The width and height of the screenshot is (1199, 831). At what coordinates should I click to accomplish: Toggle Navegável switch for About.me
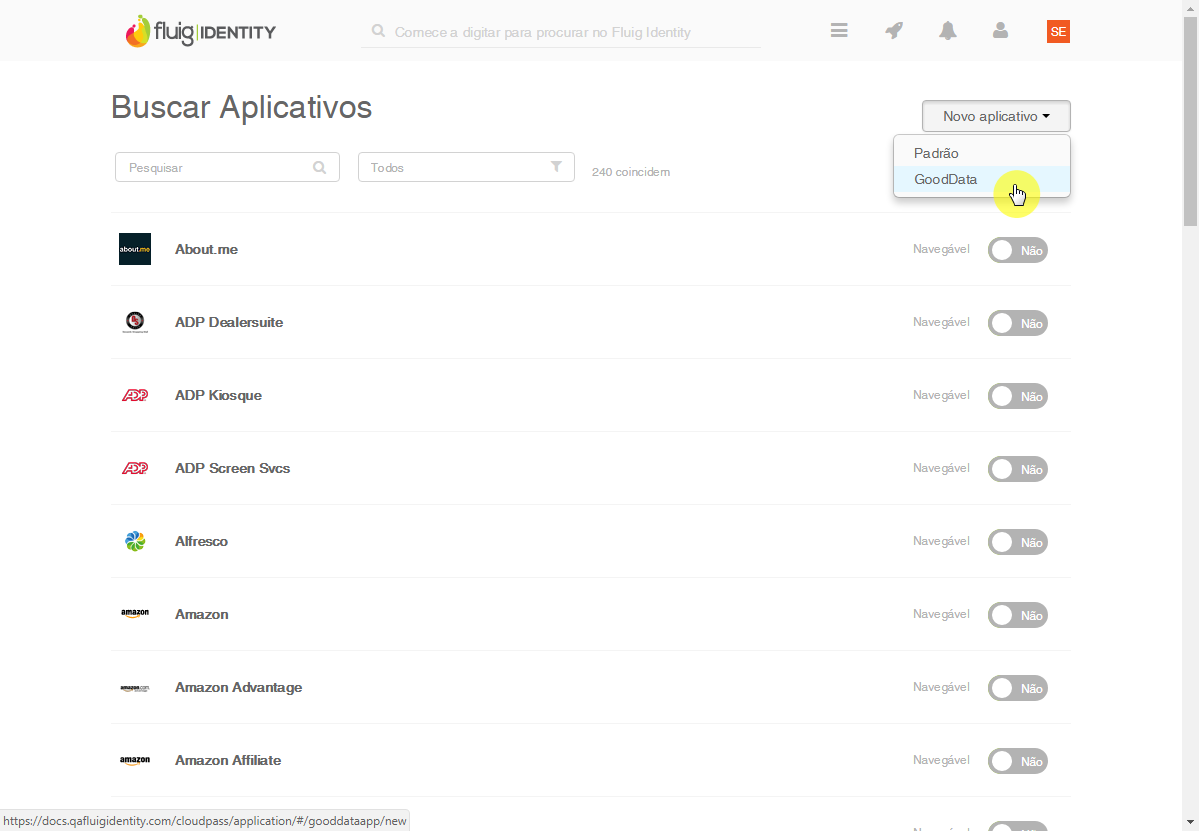[1017, 250]
